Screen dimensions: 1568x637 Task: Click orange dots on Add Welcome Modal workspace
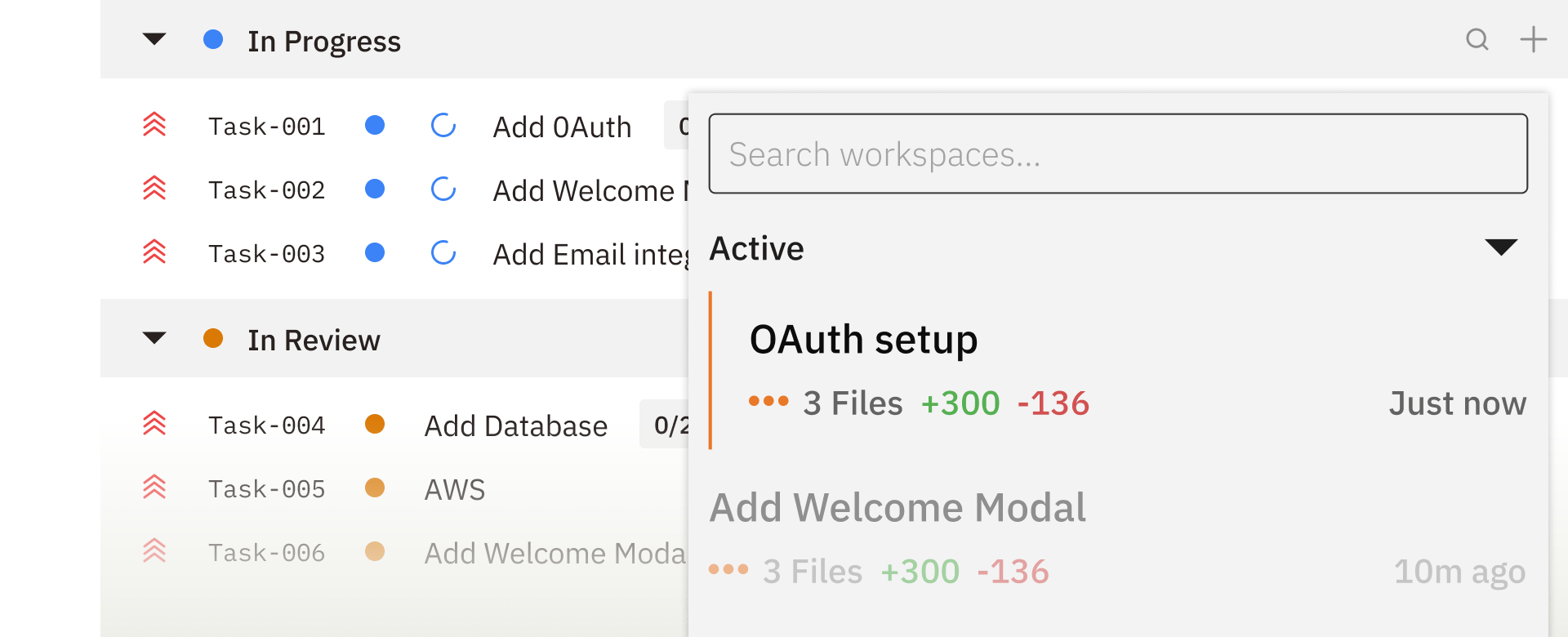point(728,569)
